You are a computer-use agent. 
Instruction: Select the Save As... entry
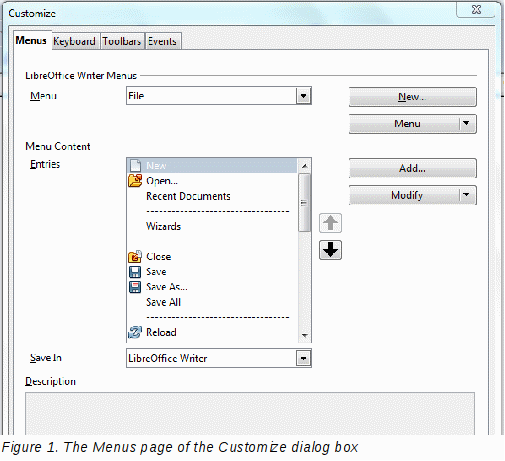pos(212,287)
